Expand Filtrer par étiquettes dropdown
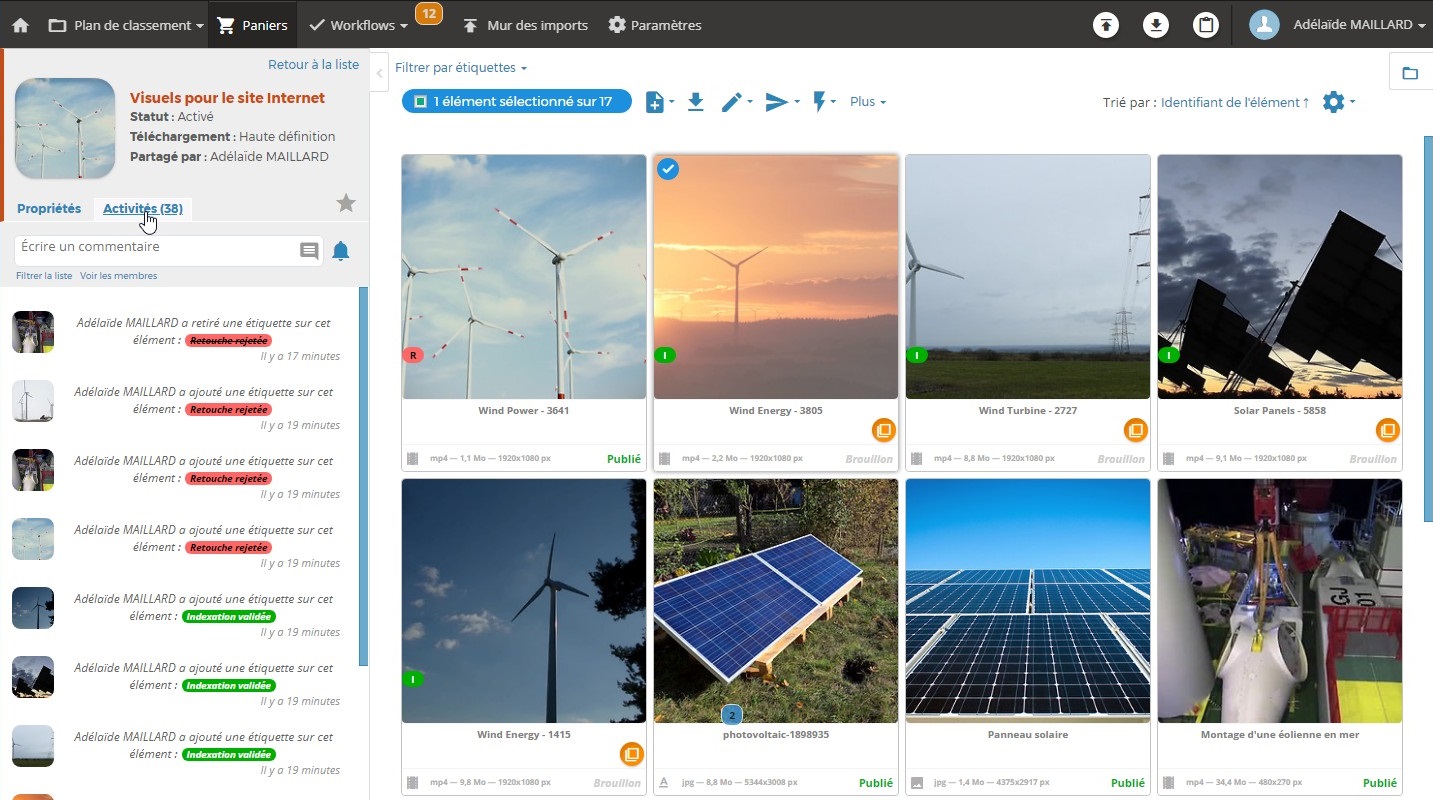Viewport: 1433px width, 800px height. click(460, 68)
